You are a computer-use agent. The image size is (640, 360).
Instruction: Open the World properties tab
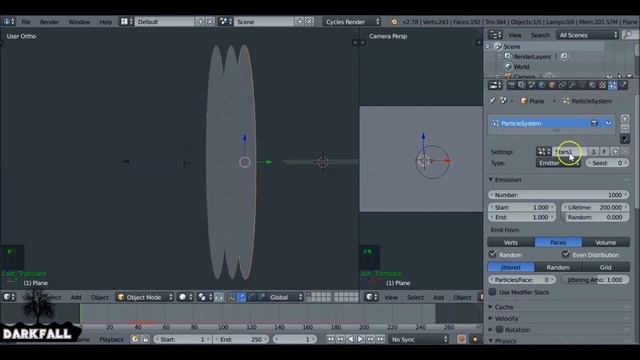[542, 85]
